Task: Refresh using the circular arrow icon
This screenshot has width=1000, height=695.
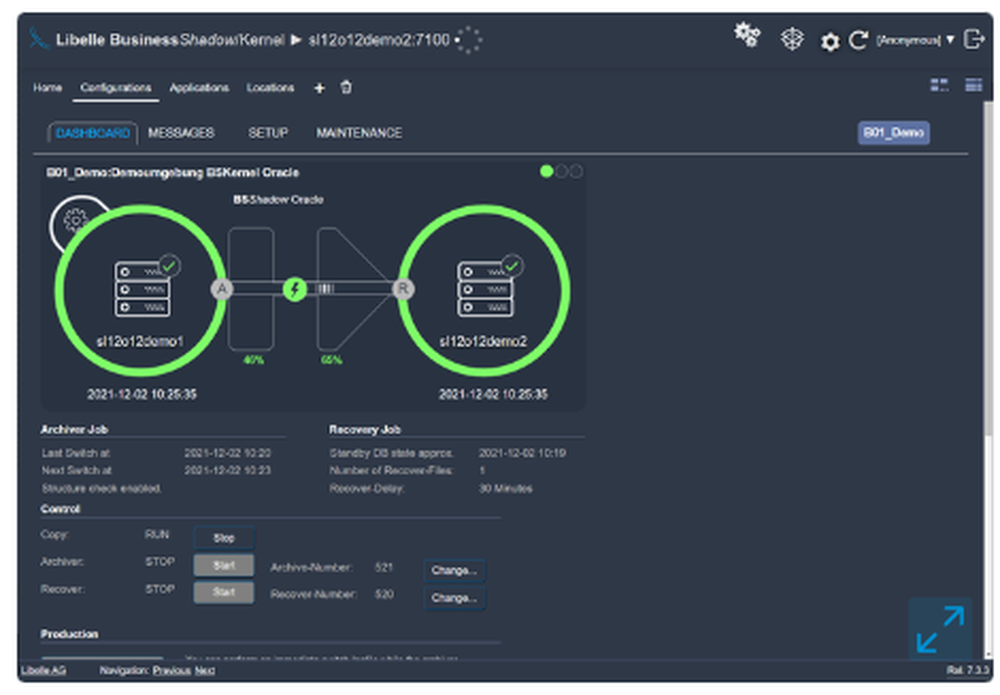Action: [858, 40]
